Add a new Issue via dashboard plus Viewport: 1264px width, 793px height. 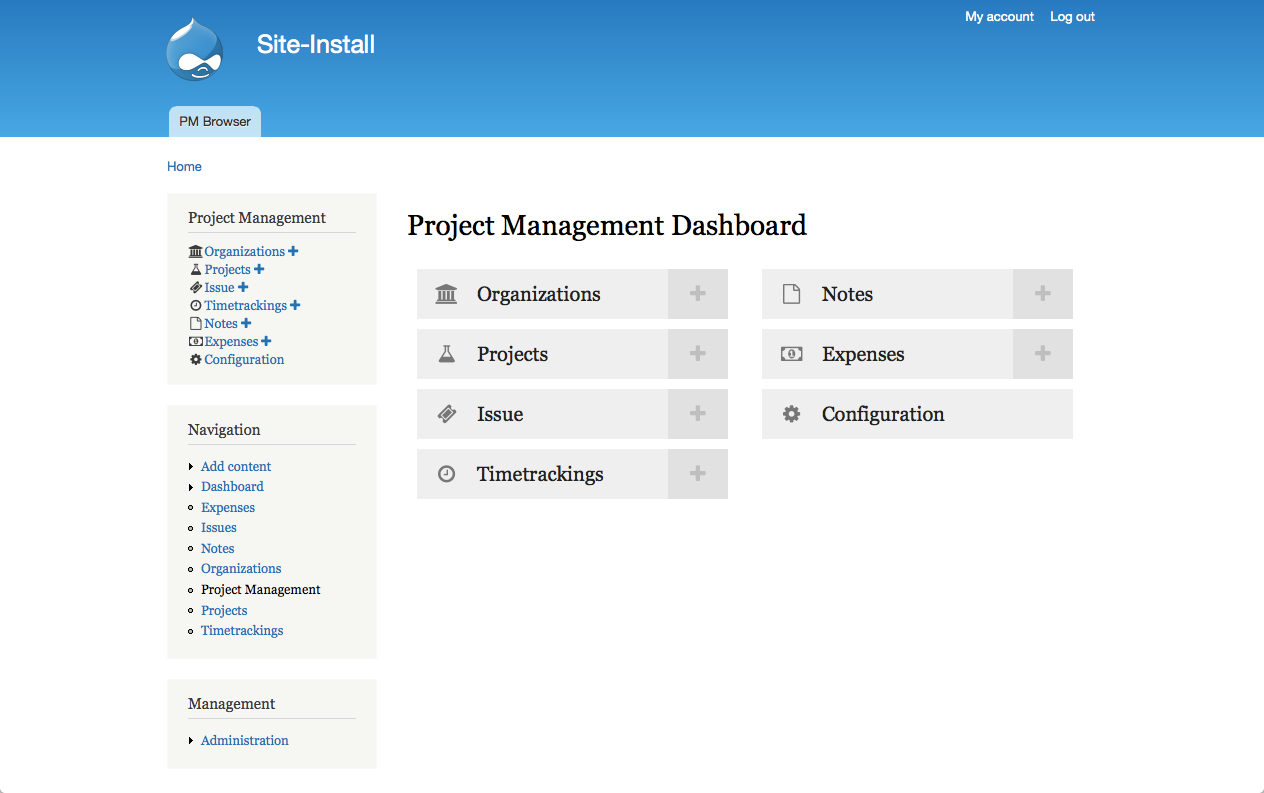[698, 414]
